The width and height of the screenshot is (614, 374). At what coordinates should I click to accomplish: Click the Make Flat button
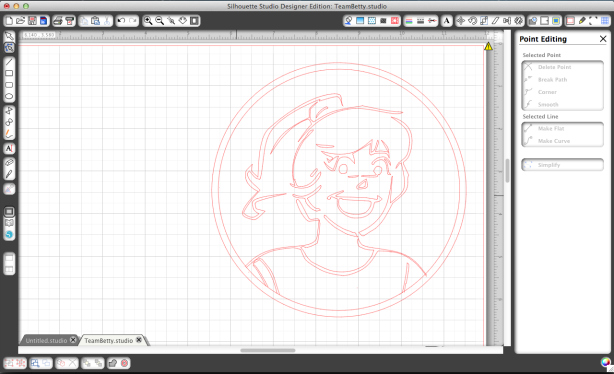coord(562,128)
